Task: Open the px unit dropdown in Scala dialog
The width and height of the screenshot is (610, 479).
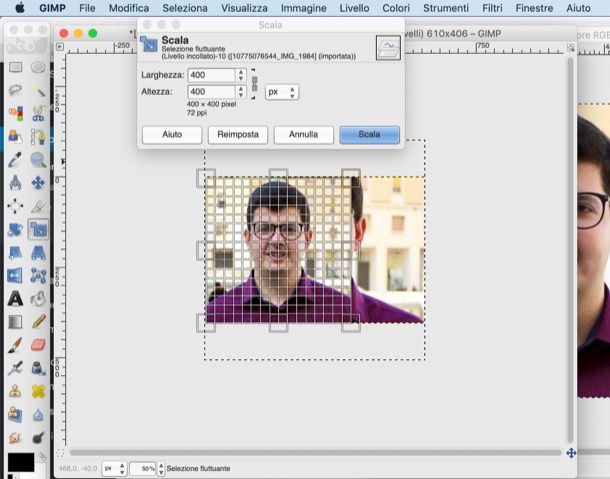Action: tap(281, 92)
